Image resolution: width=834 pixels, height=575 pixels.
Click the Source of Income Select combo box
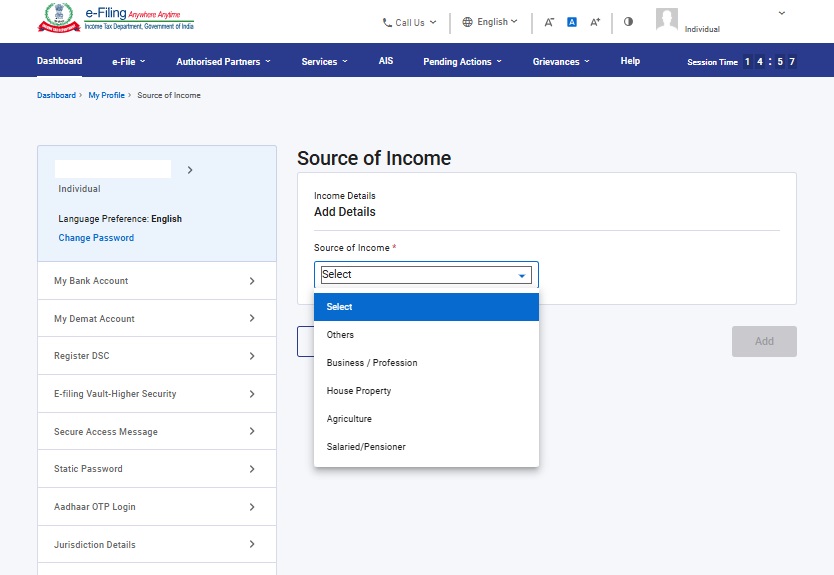pyautogui.click(x=426, y=274)
